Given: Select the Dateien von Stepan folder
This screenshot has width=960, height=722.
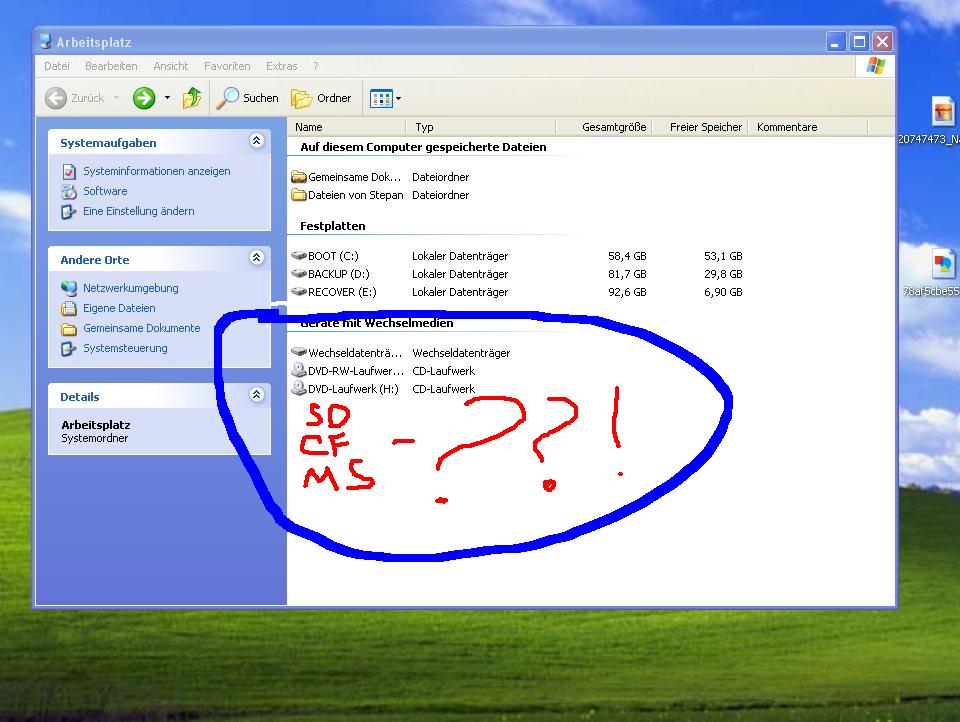Looking at the screenshot, I should [355, 195].
